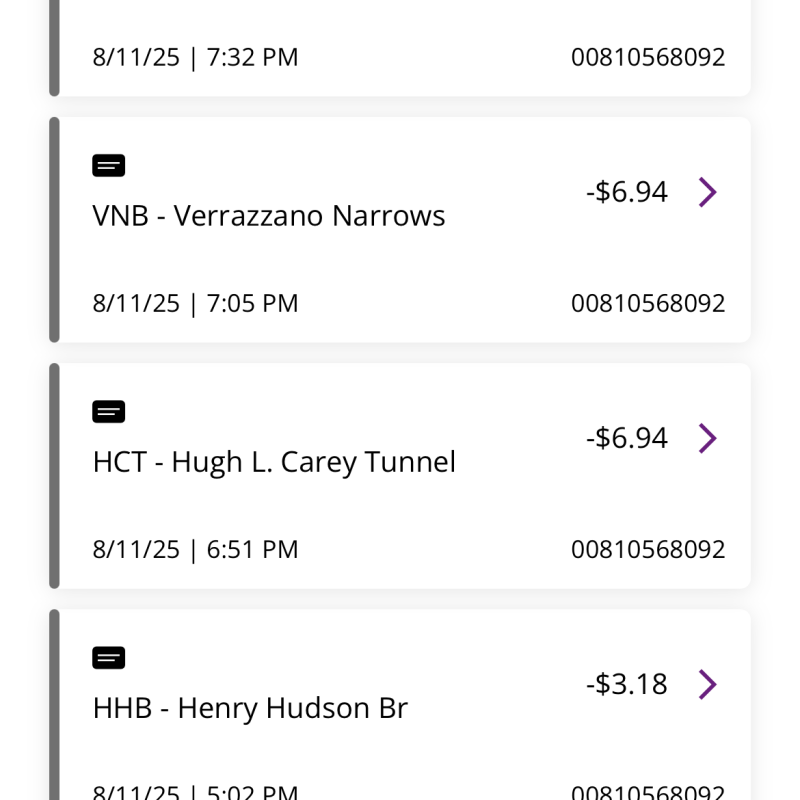Select the HCT - Hugh L. Carey Tunnel title
Viewport: 800px width, 800px height.
tap(274, 462)
